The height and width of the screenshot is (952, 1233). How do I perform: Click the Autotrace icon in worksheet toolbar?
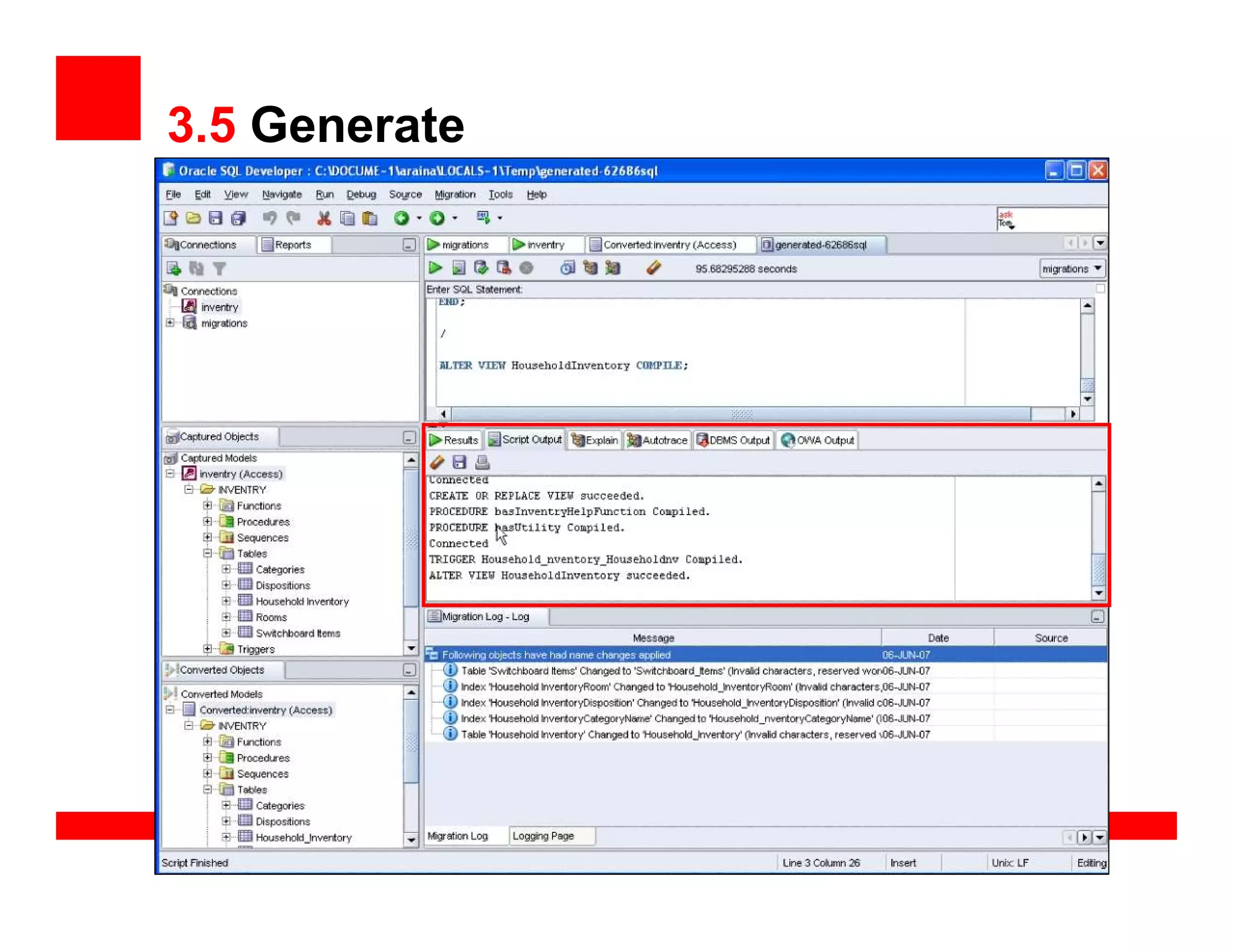613,268
